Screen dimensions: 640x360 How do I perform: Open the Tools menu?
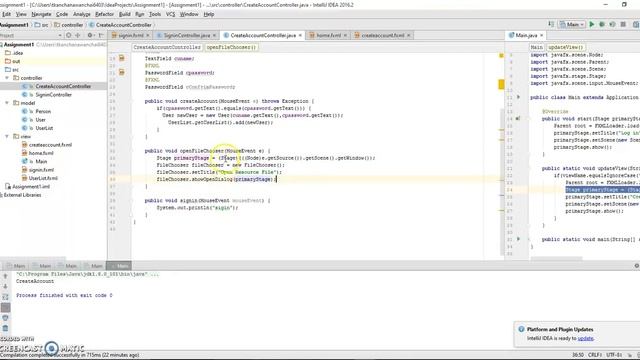tap(155, 14)
